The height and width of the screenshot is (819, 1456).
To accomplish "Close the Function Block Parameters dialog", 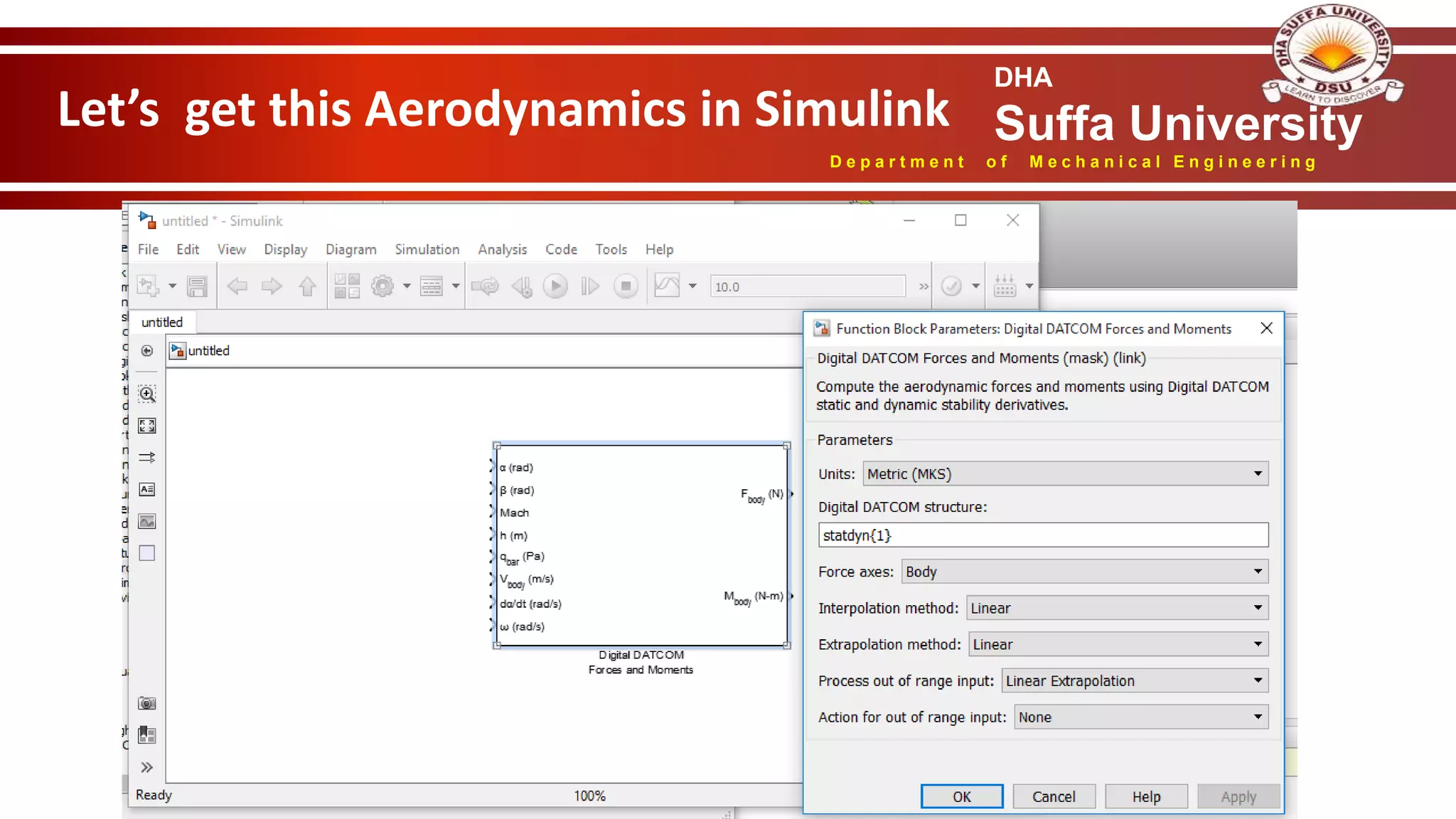I will click(1266, 328).
